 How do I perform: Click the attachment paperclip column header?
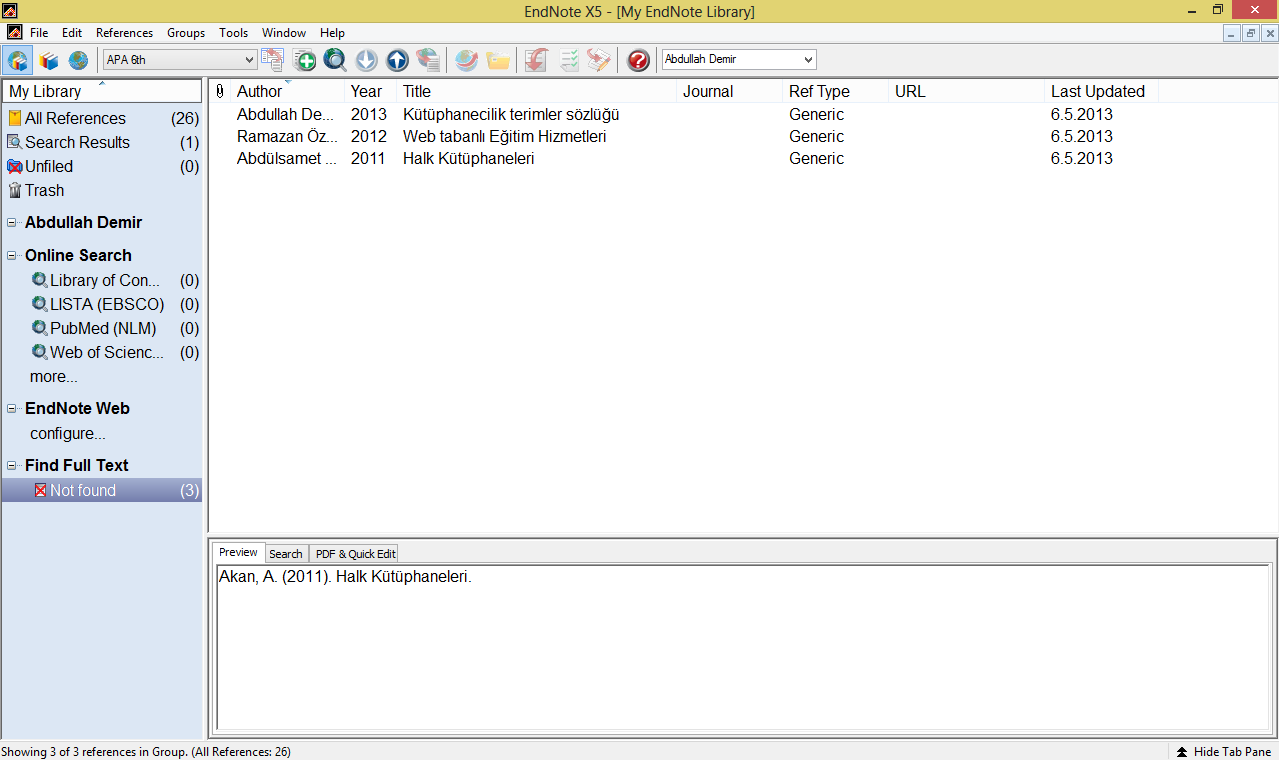[220, 91]
